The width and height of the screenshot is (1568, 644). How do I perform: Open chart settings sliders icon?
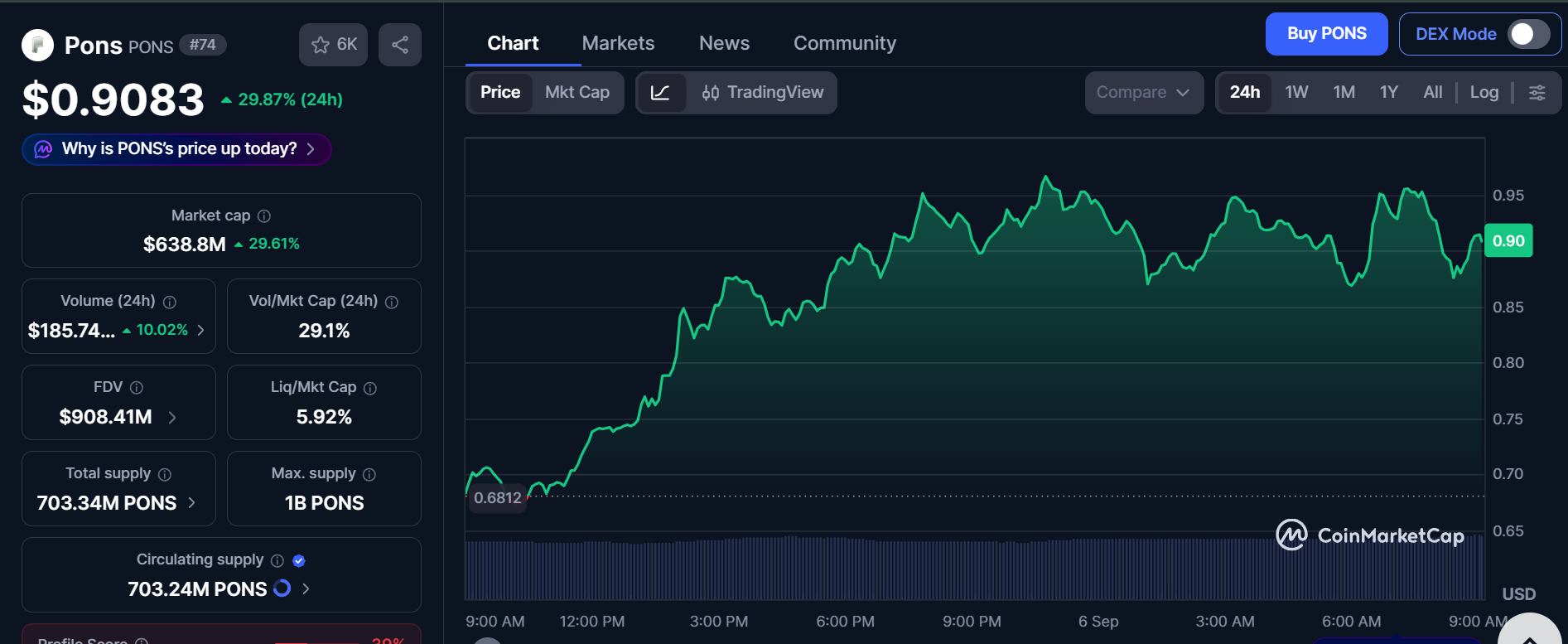pyautogui.click(x=1537, y=93)
